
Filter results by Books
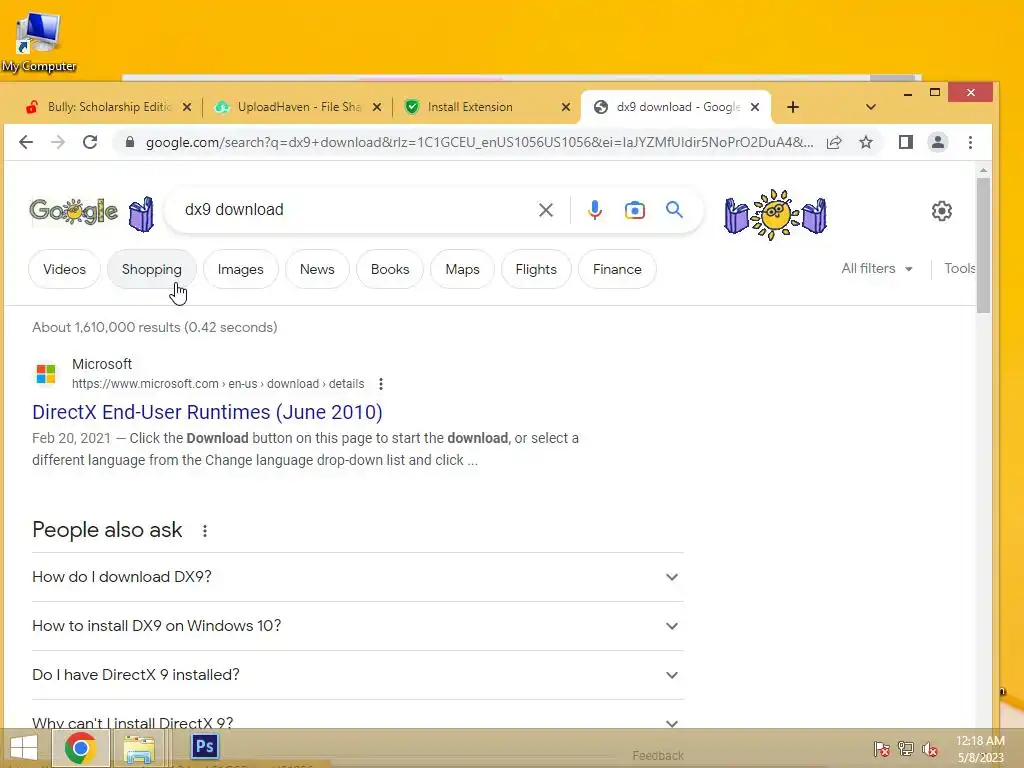[390, 269]
